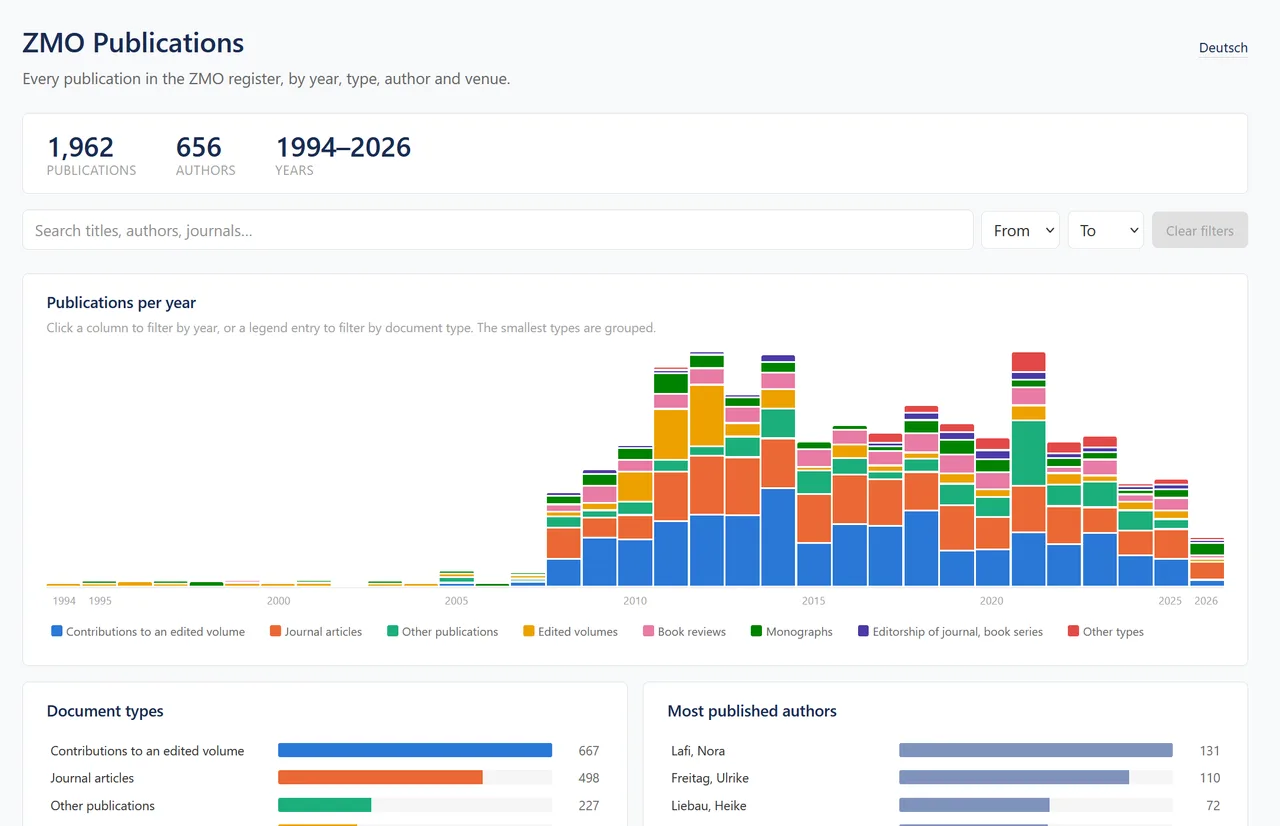The height and width of the screenshot is (826, 1280).
Task: Filter by Editorship of journal, book series legend
Action: (950, 632)
